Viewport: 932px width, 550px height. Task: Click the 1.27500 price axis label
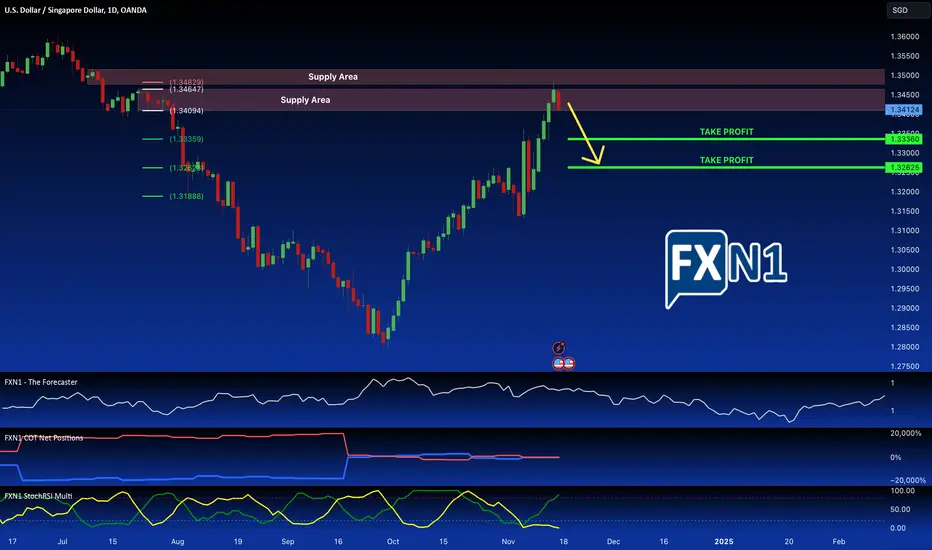[905, 366]
